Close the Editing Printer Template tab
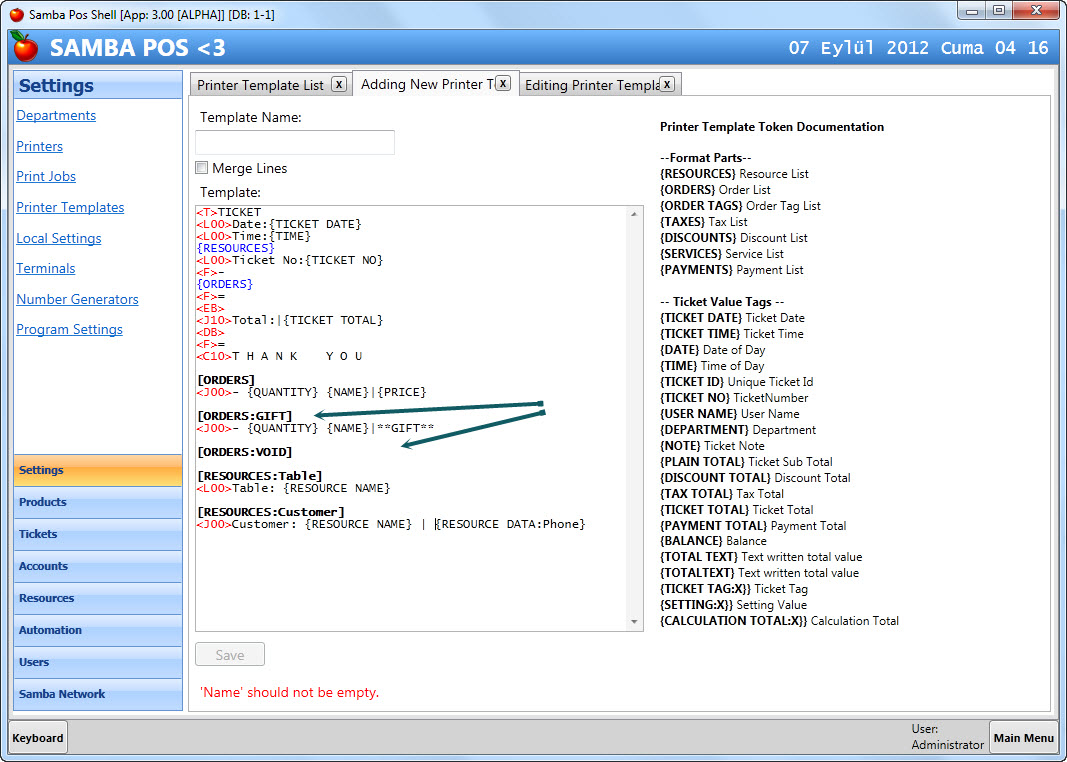This screenshot has height=762, width=1067. (668, 84)
